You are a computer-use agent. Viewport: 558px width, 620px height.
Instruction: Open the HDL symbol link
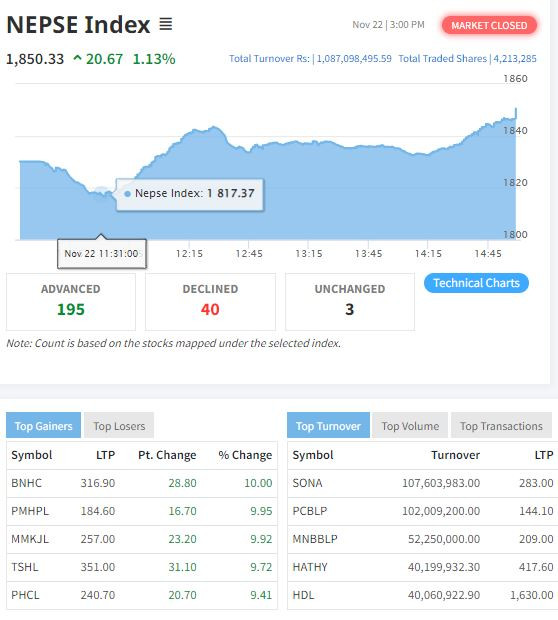point(303,595)
